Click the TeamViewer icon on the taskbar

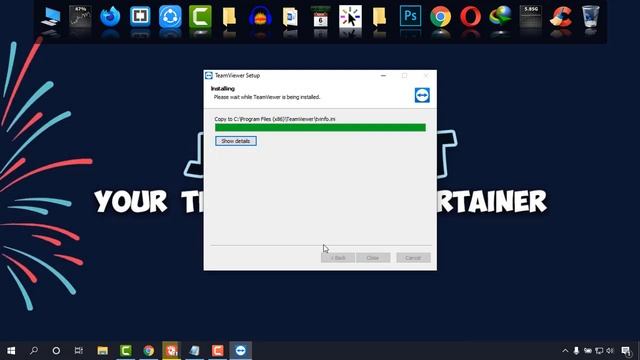240,351
